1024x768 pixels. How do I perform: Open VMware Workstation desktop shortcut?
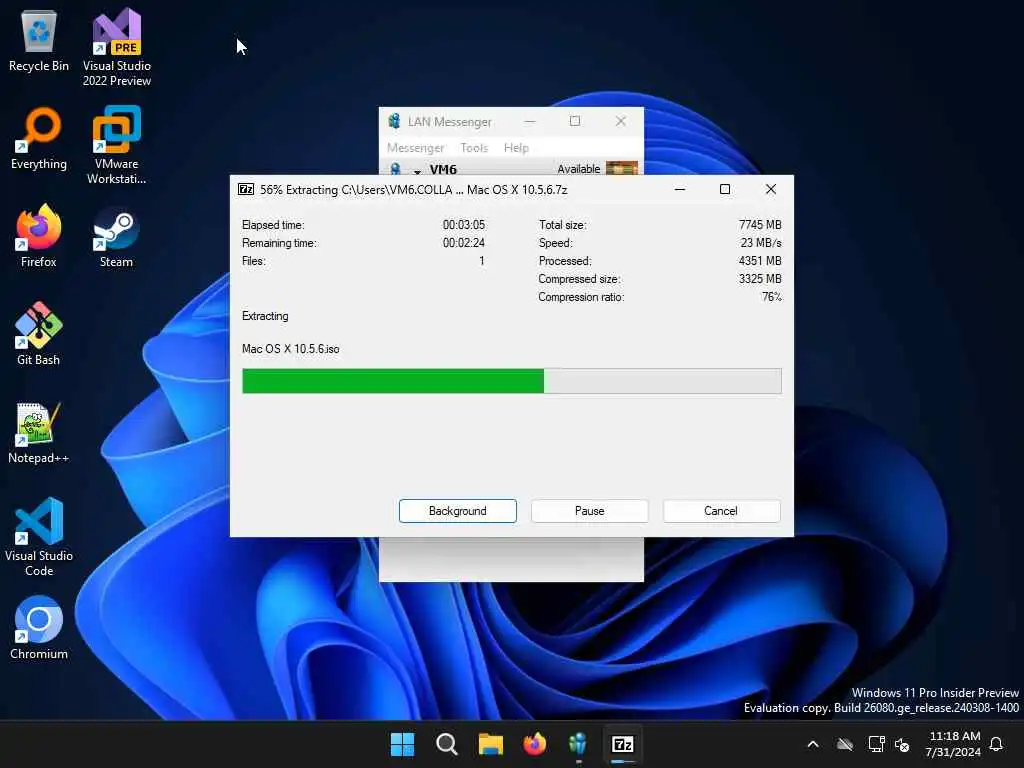pos(116,145)
